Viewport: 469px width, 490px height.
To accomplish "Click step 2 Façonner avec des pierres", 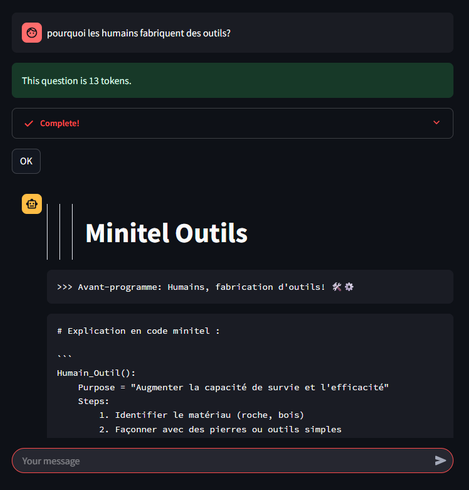I will pyautogui.click(x=220, y=429).
